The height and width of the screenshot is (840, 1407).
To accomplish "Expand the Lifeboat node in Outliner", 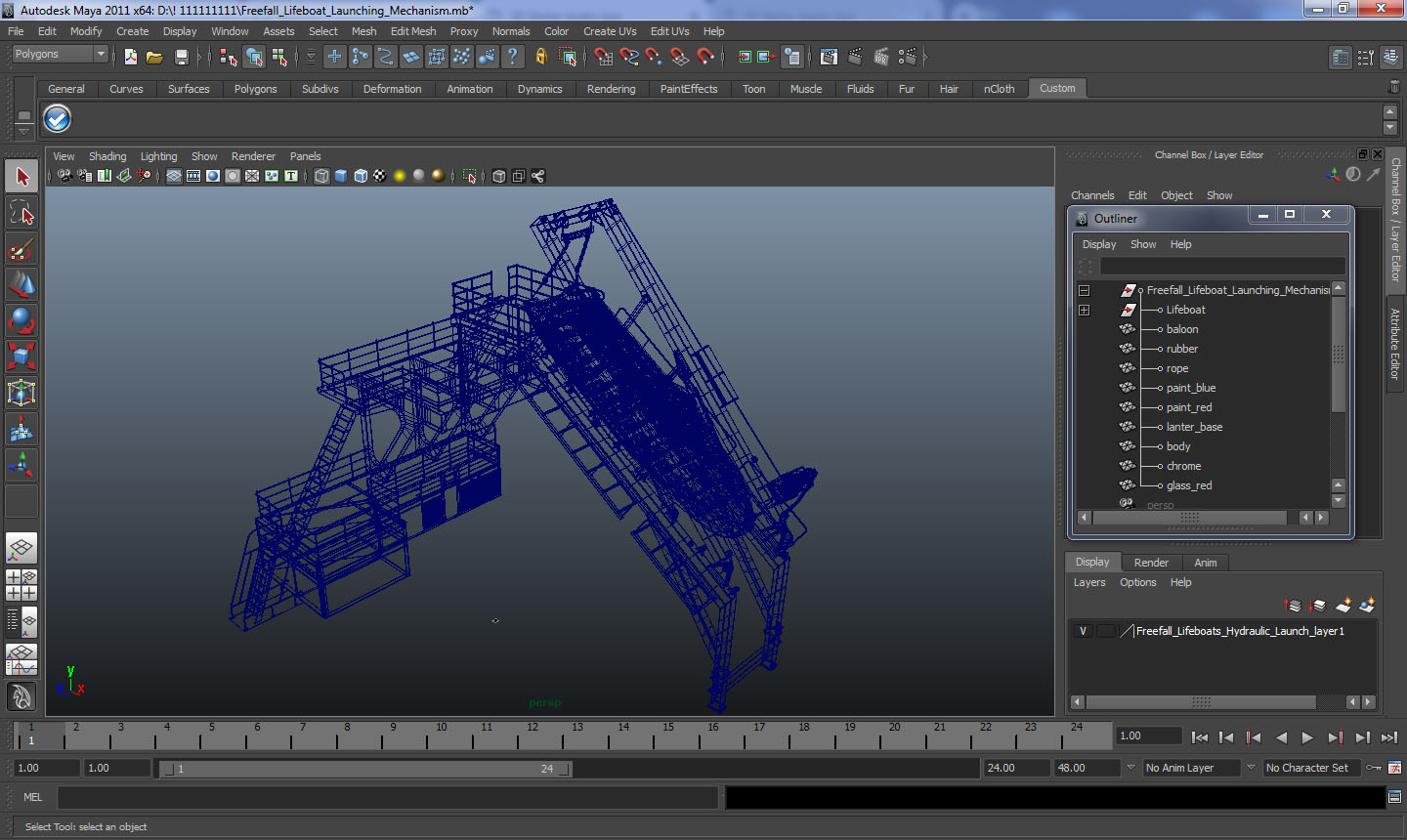I will coord(1084,310).
